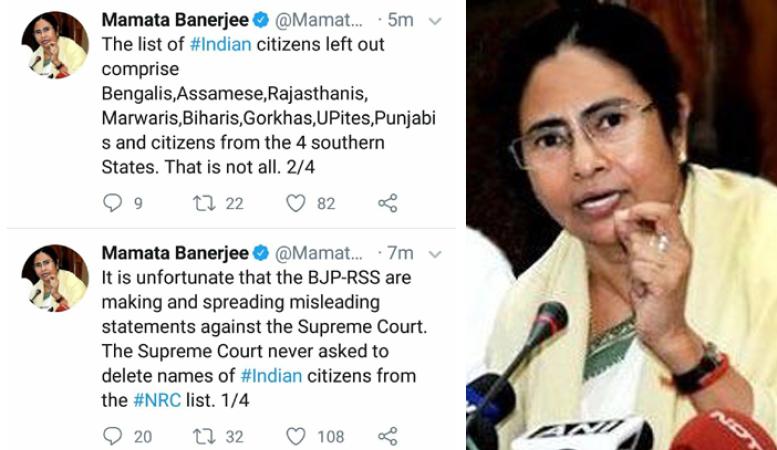Open Mamata Banerjee profile from bottom tweet name
This screenshot has width=777, height=450.
pyautogui.click(x=175, y=253)
